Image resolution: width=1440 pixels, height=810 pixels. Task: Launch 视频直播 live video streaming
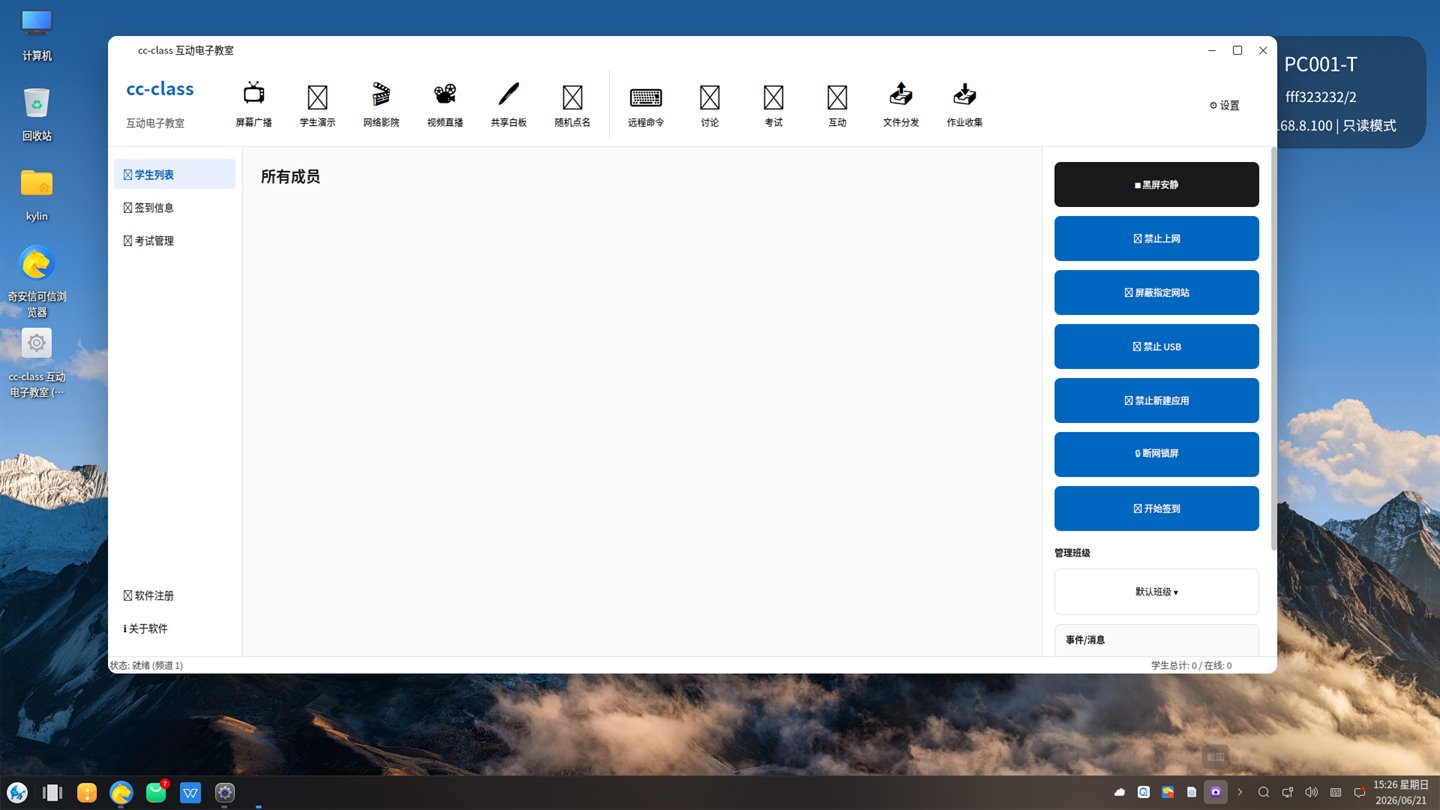click(445, 105)
